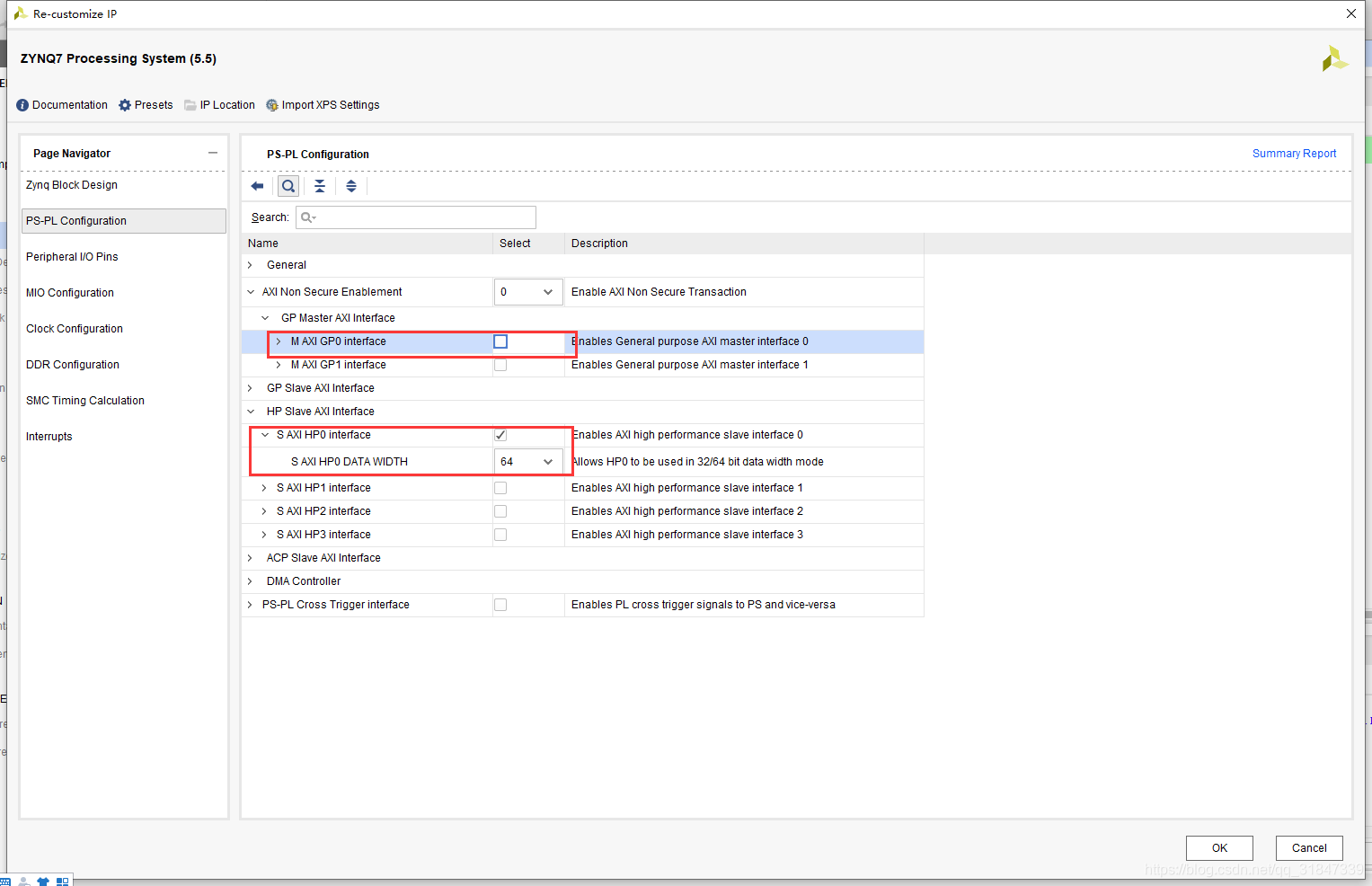Toggle the search magnifier toolbar icon
1372x886 pixels.
[x=288, y=186]
